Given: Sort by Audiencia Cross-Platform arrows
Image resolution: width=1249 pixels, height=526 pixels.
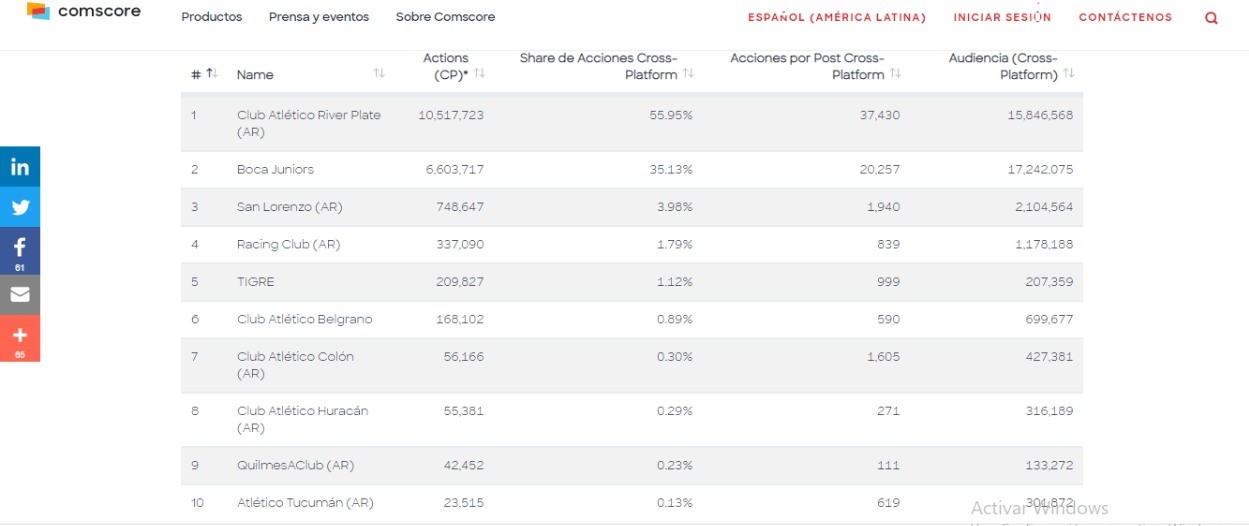Looking at the screenshot, I should [1069, 74].
